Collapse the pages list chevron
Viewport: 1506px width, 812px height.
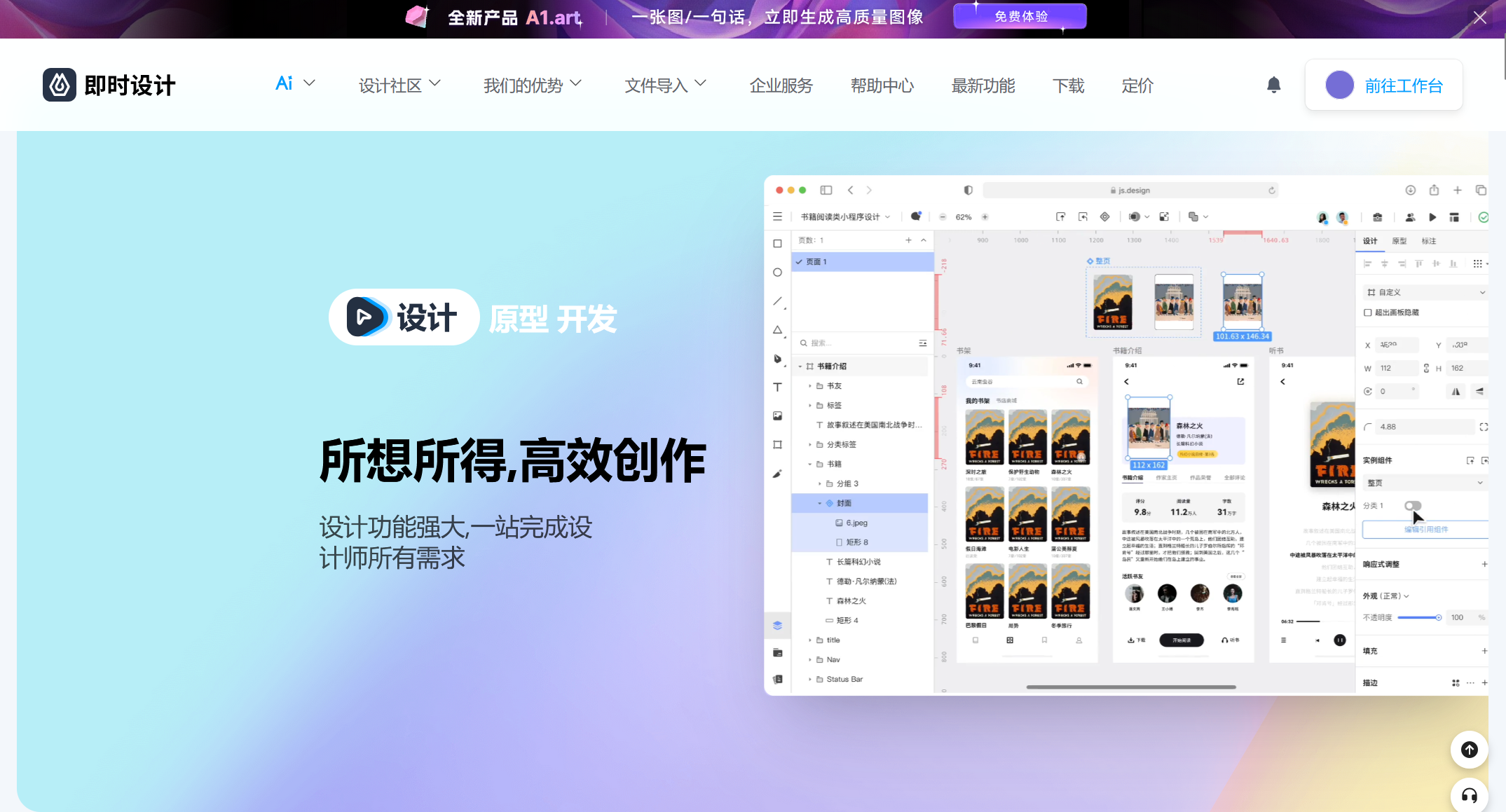click(924, 240)
